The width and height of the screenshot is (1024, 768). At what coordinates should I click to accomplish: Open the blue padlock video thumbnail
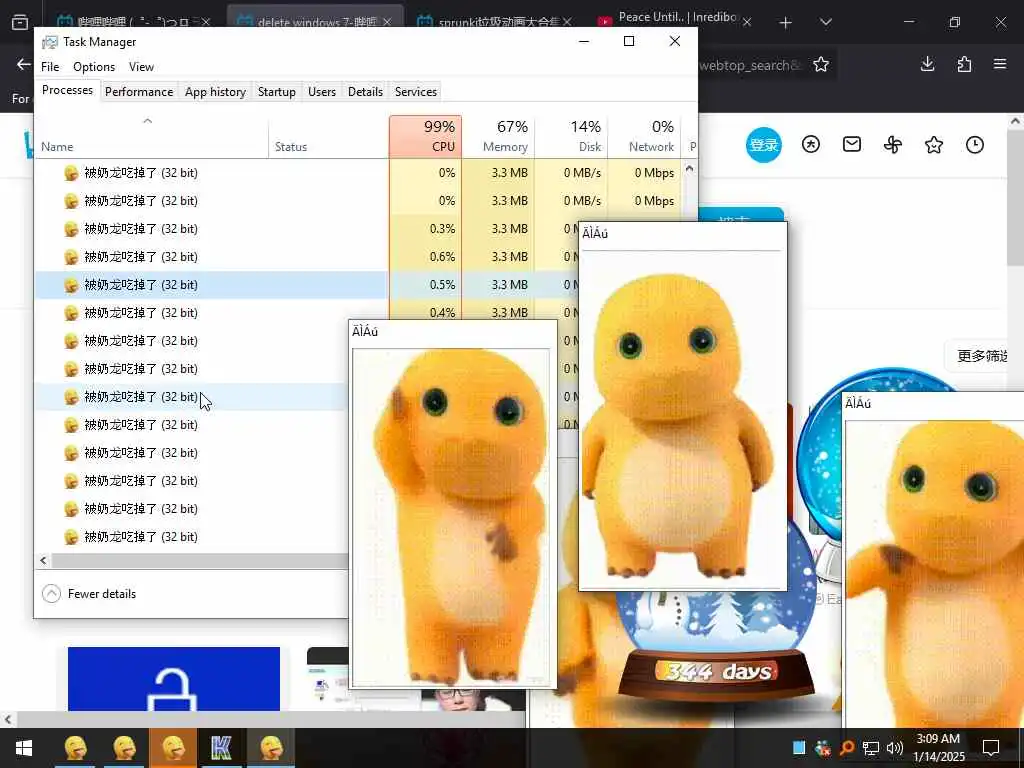point(174,679)
